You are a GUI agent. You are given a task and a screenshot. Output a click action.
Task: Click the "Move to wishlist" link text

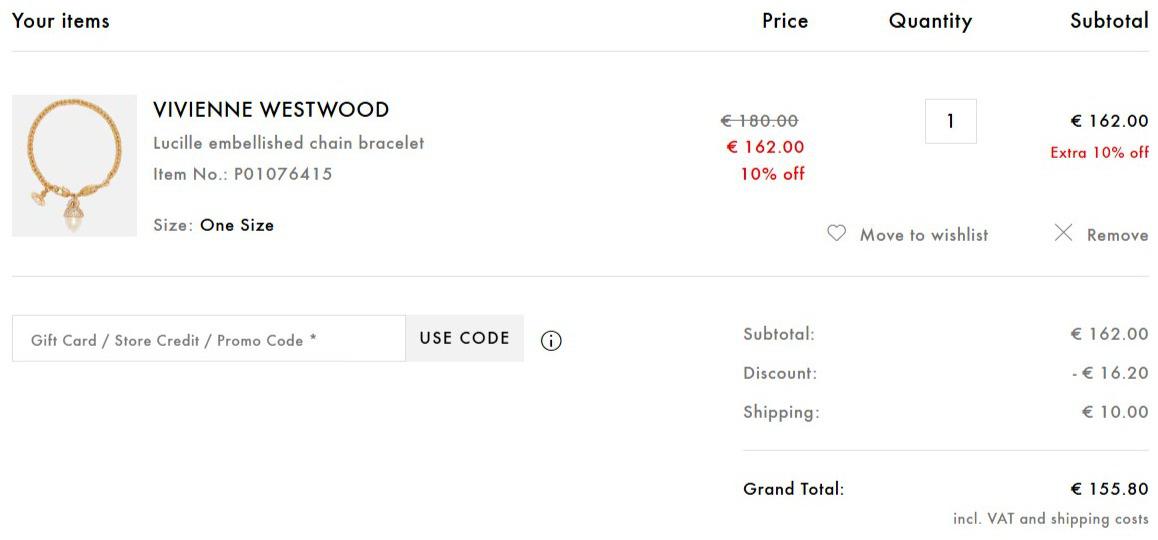(923, 235)
